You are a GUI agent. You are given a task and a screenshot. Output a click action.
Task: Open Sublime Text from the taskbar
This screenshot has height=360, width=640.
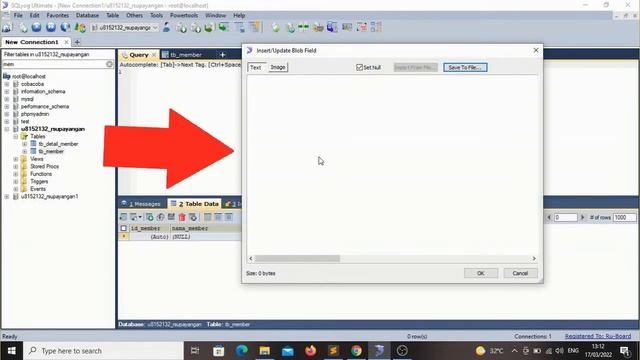[333, 351]
